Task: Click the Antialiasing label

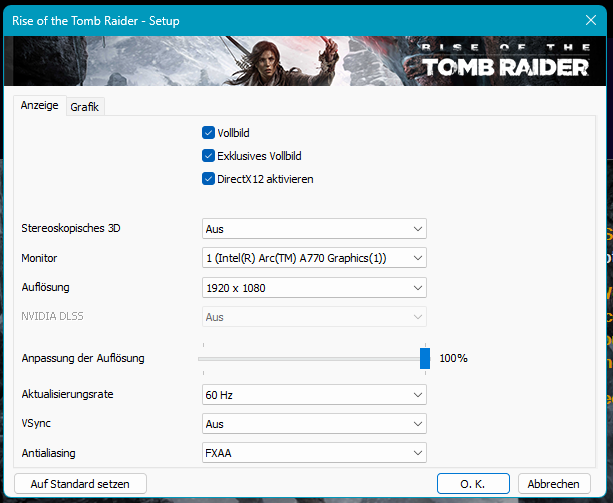Action: coord(48,453)
